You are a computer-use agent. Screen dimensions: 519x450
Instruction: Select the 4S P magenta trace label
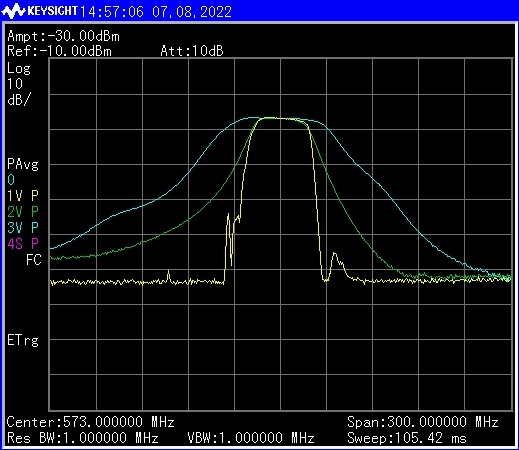(x=23, y=244)
